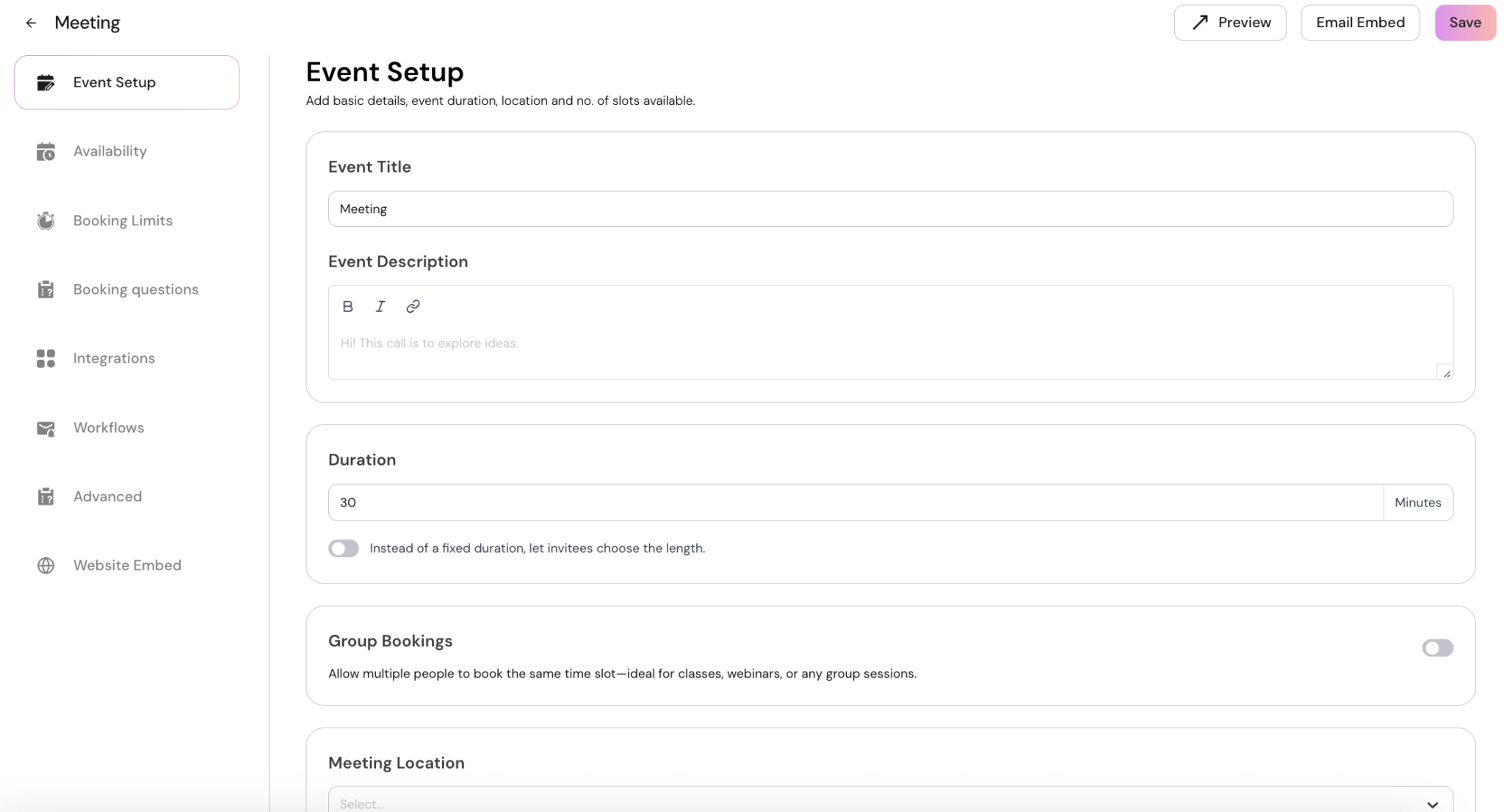Screen dimensions: 1504x812
Task: Click the Event Setup main heading
Action: tap(385, 72)
